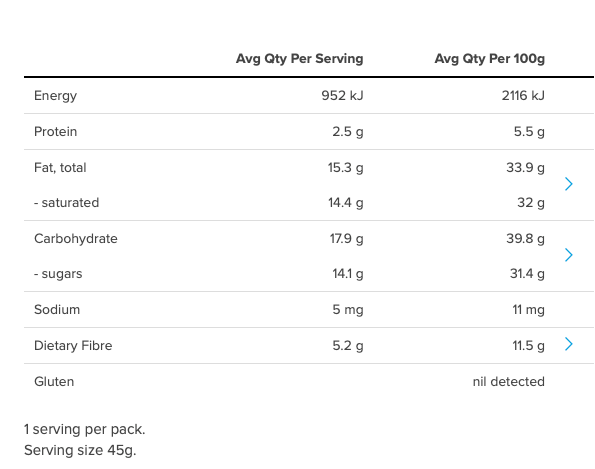Select the saturated fat sub-row label
Image resolution: width=595 pixels, height=469 pixels.
tap(66, 203)
